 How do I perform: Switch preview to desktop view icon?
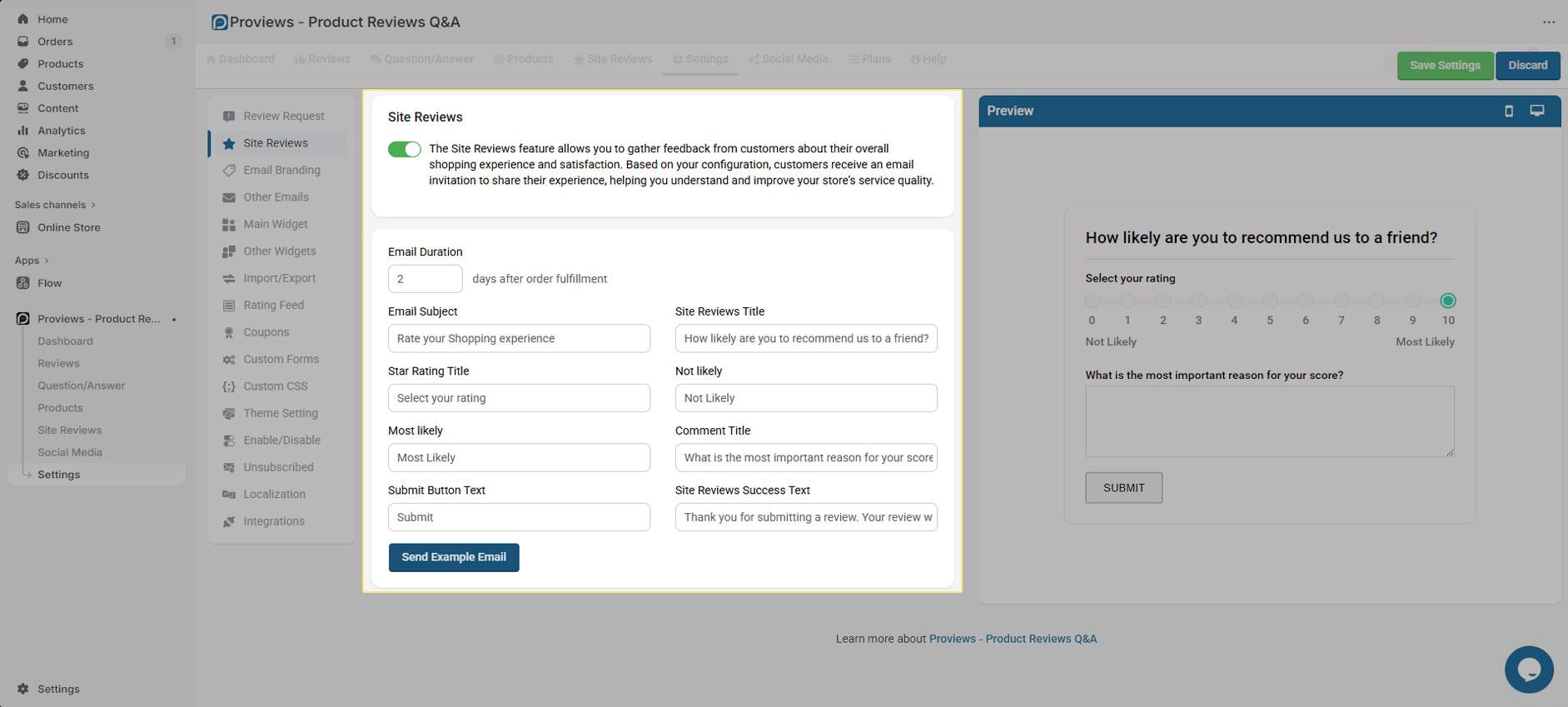coord(1537,111)
